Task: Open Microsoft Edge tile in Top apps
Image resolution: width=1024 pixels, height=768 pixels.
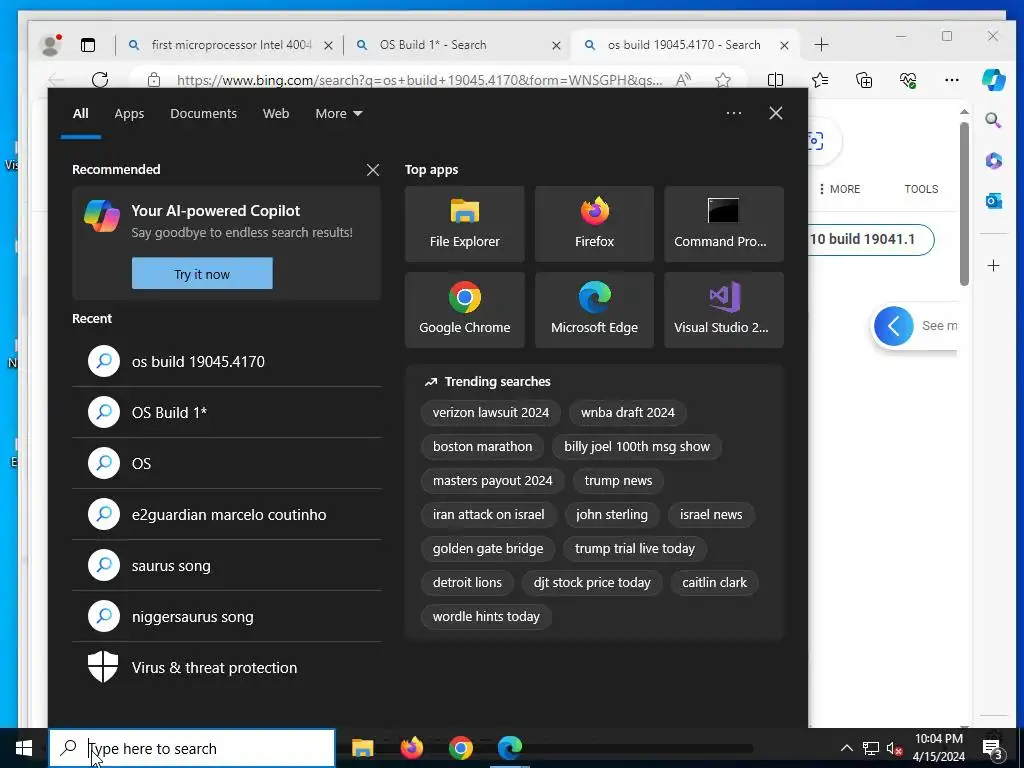Action: click(x=594, y=310)
